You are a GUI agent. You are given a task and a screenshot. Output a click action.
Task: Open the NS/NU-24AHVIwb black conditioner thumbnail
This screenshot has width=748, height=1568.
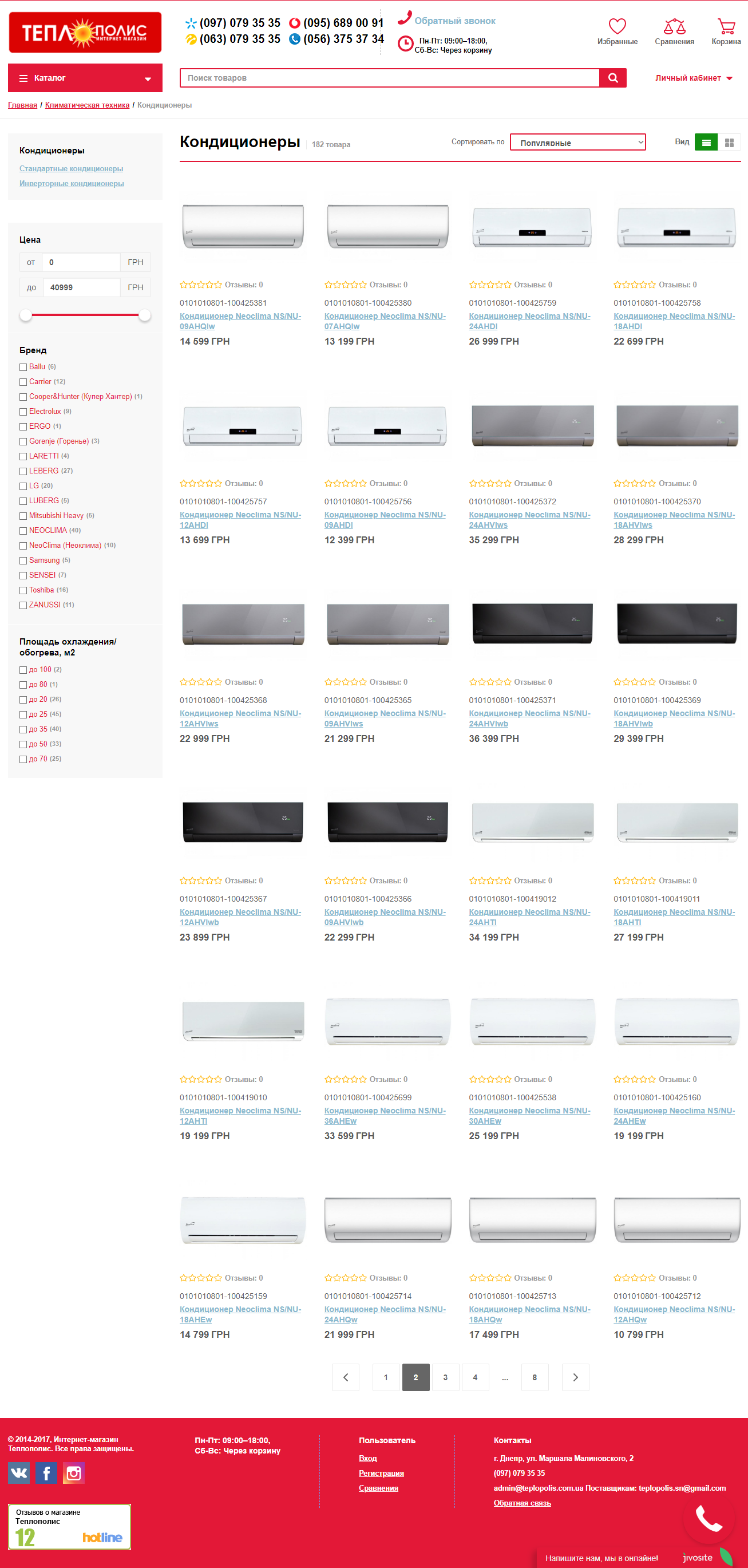(532, 623)
